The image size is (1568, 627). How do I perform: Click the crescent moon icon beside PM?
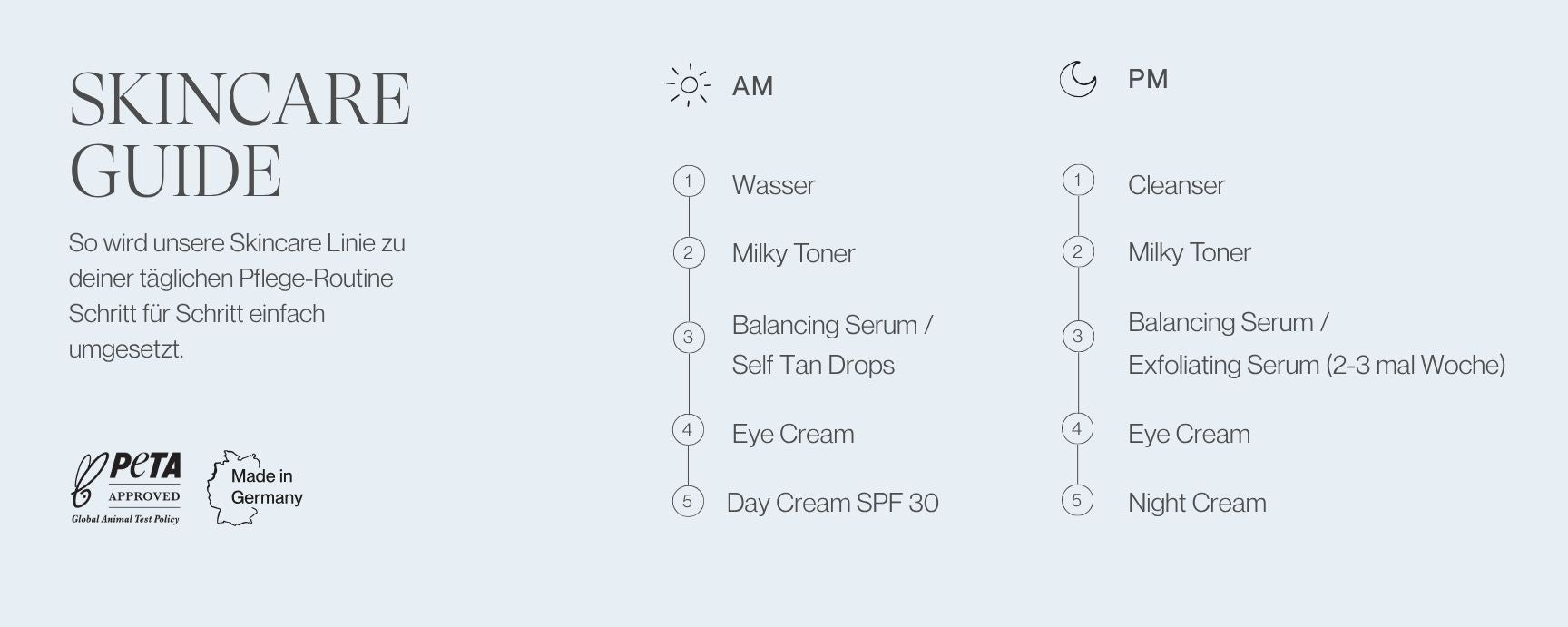click(x=1078, y=79)
